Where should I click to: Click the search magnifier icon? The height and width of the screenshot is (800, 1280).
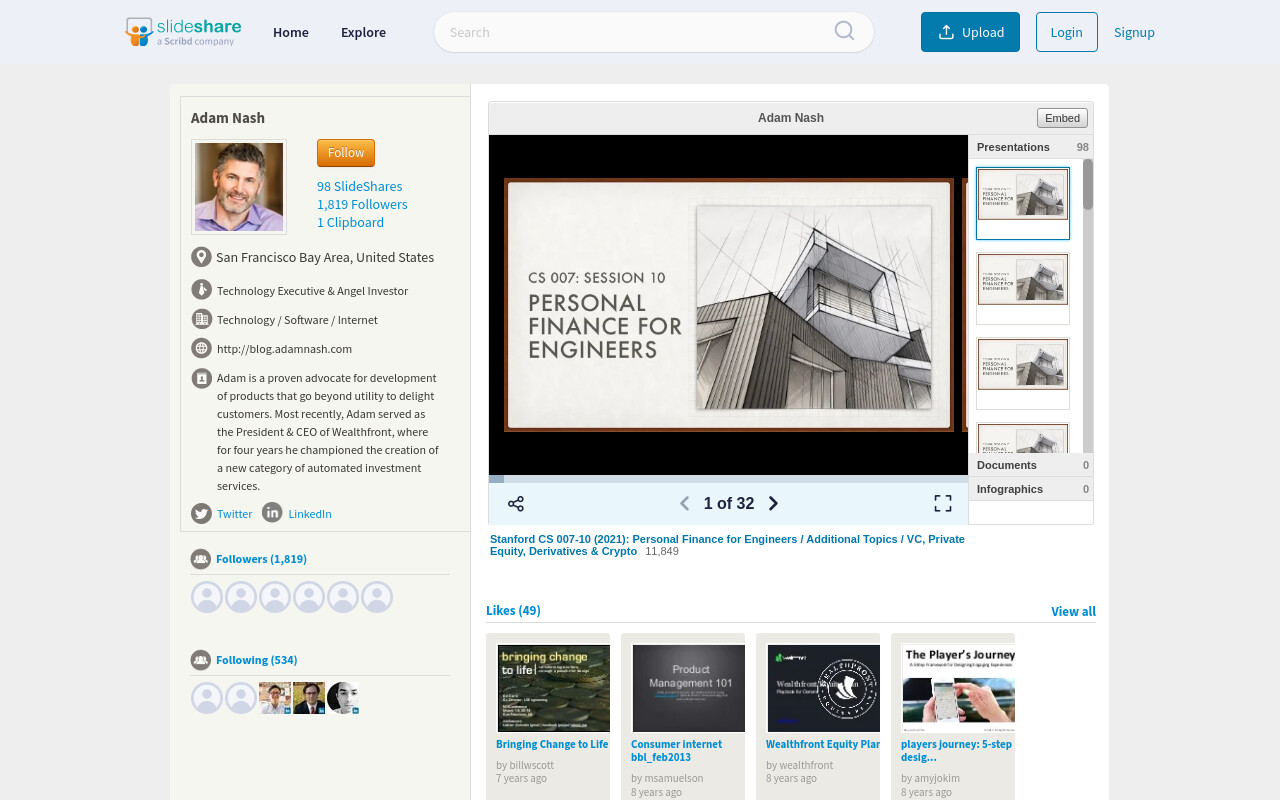click(x=845, y=31)
